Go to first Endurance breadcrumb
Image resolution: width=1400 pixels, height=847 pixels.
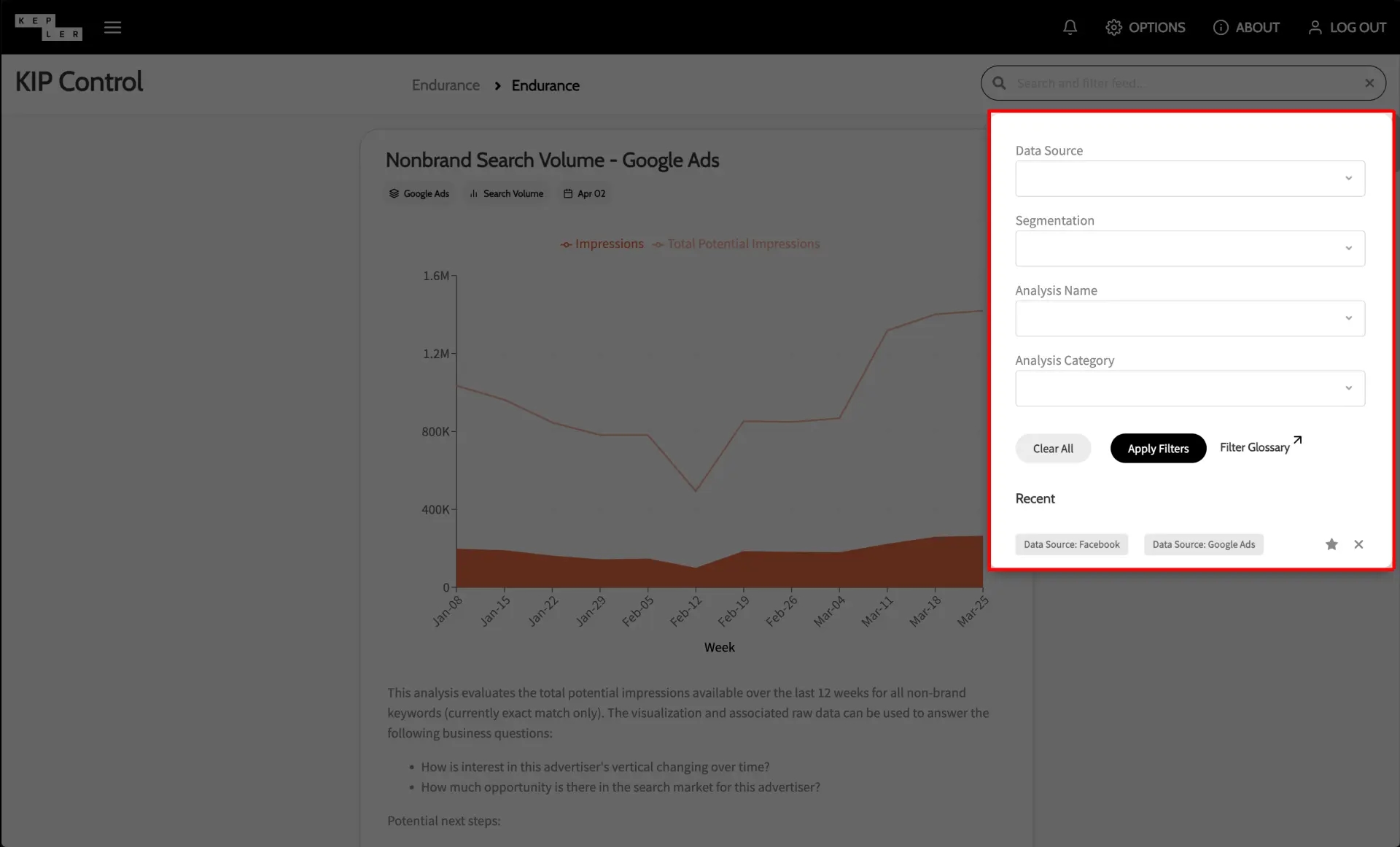point(446,85)
